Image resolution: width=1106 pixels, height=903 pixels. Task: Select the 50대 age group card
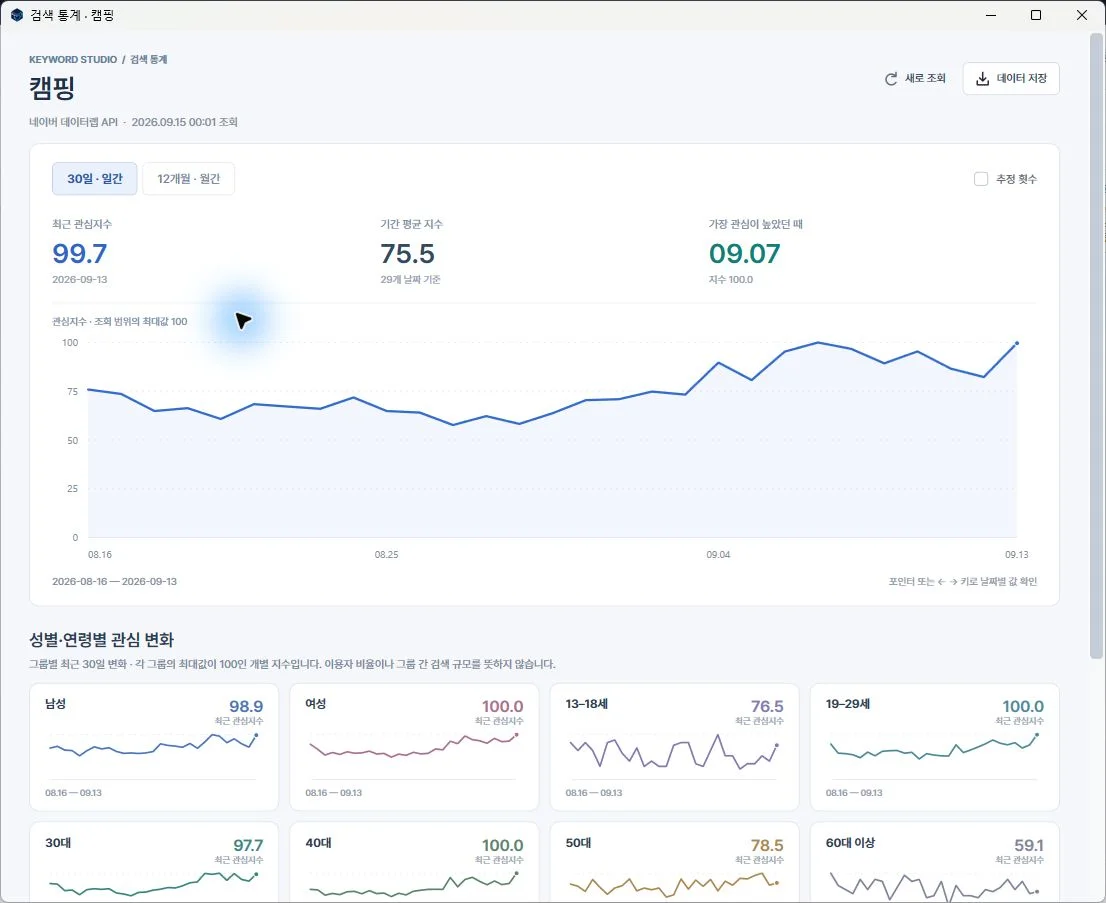point(674,862)
